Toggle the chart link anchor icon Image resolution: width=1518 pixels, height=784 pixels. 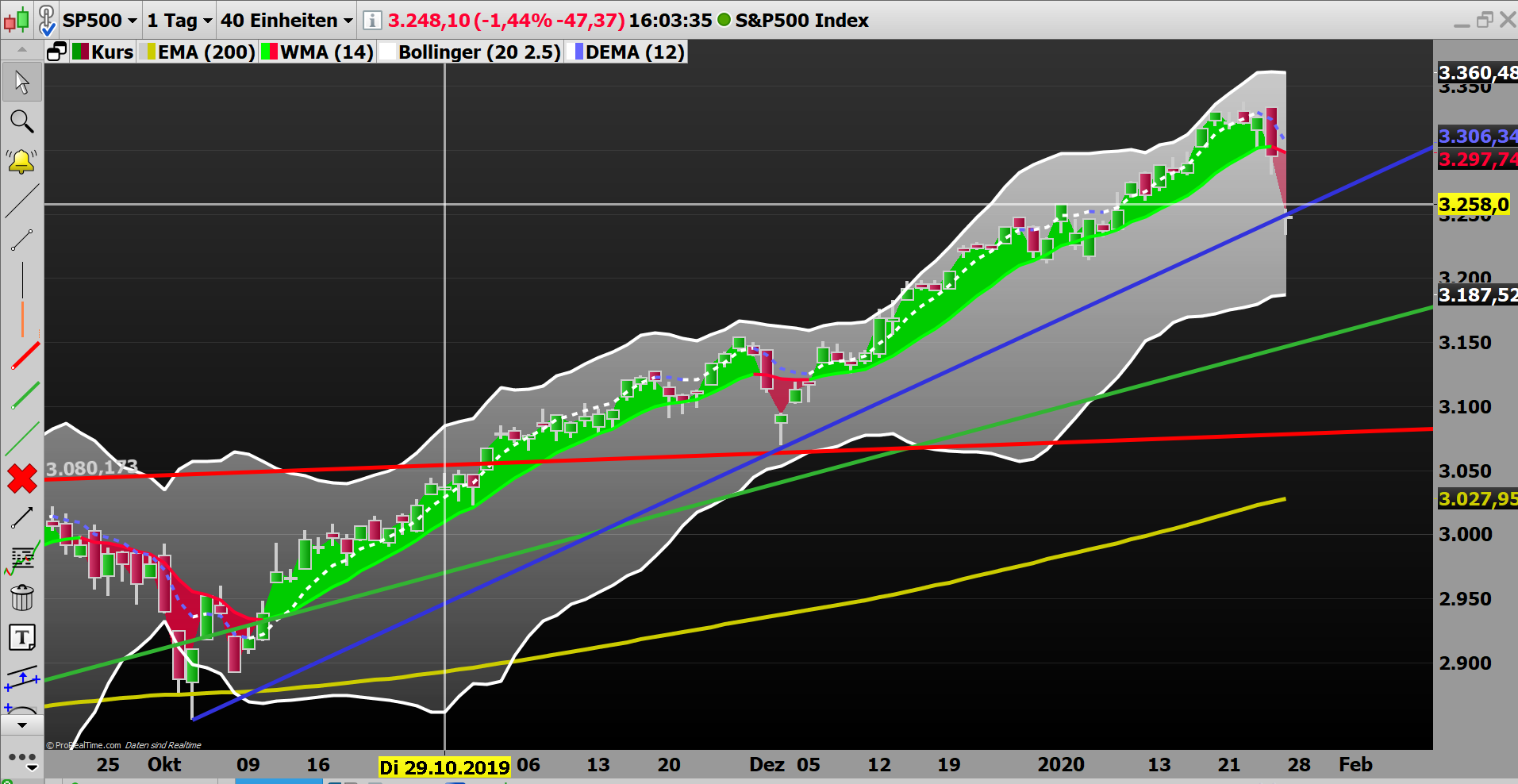coord(46,17)
